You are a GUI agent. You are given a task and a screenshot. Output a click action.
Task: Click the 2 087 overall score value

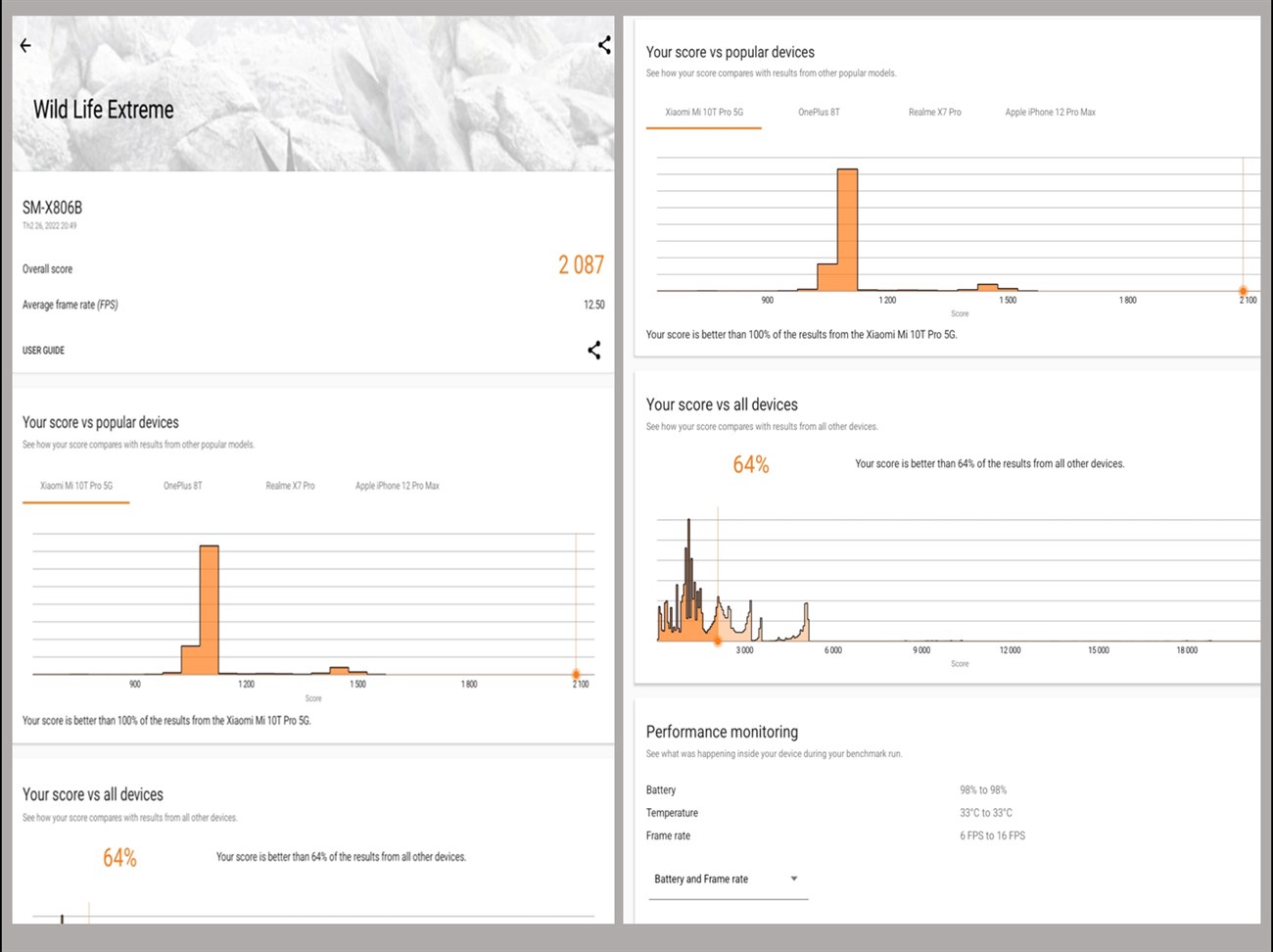[x=581, y=265]
